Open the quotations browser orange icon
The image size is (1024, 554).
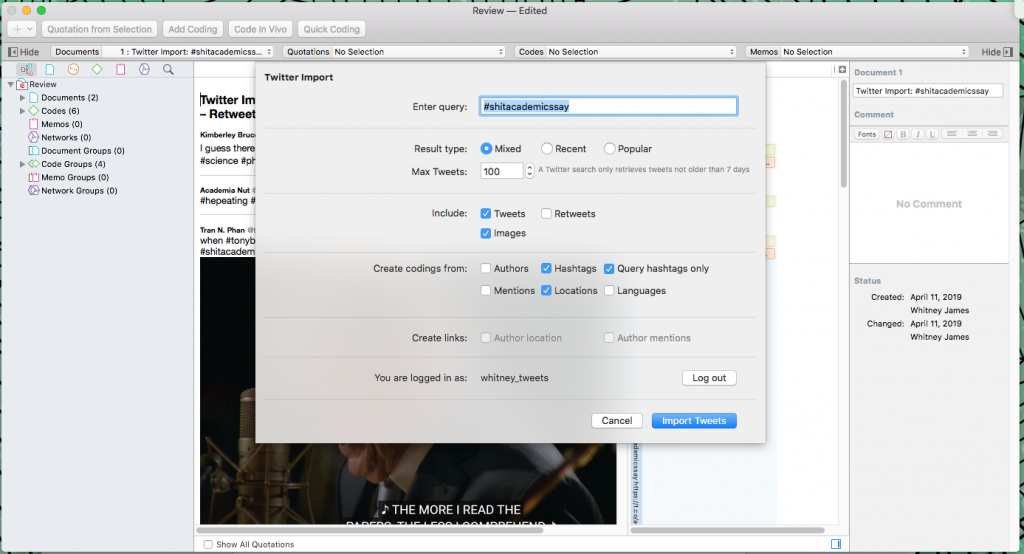pyautogui.click(x=73, y=69)
